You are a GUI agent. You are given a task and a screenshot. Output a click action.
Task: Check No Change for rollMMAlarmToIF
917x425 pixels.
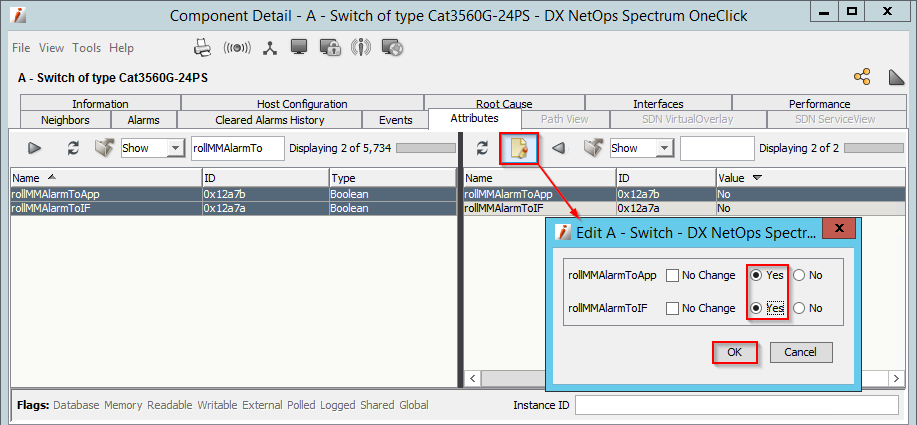tap(674, 308)
